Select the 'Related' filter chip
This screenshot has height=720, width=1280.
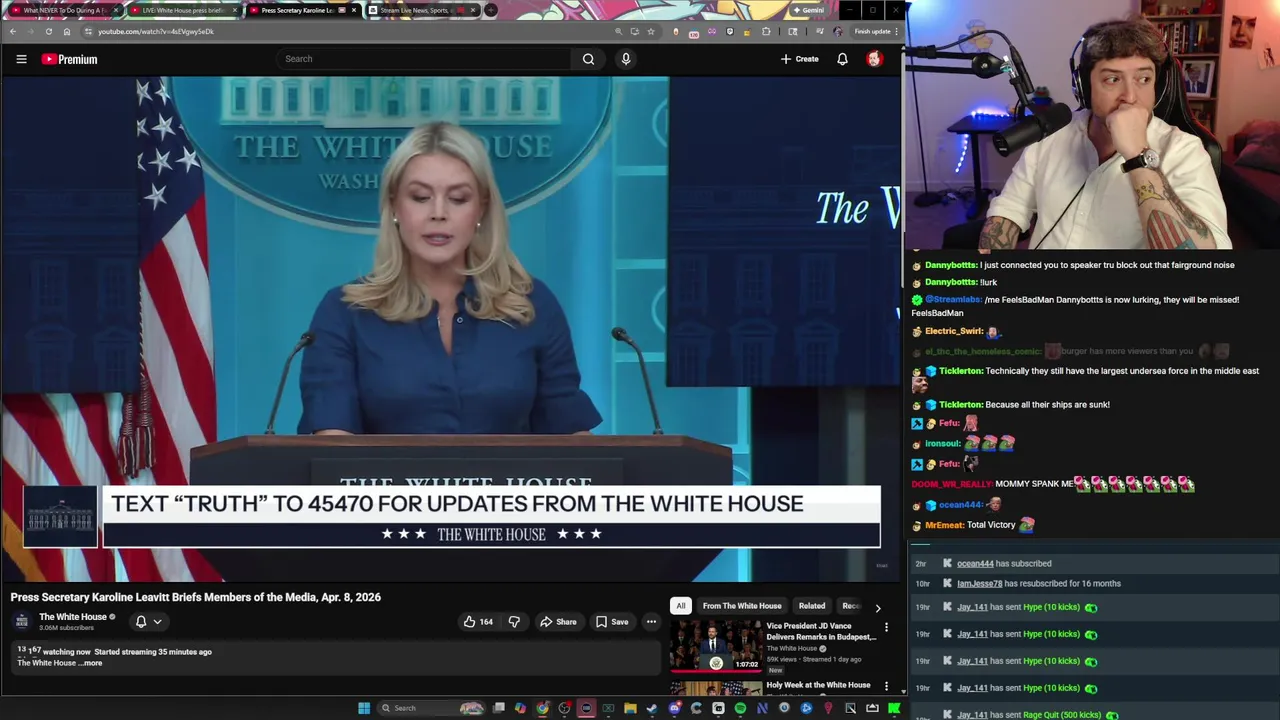coord(812,606)
